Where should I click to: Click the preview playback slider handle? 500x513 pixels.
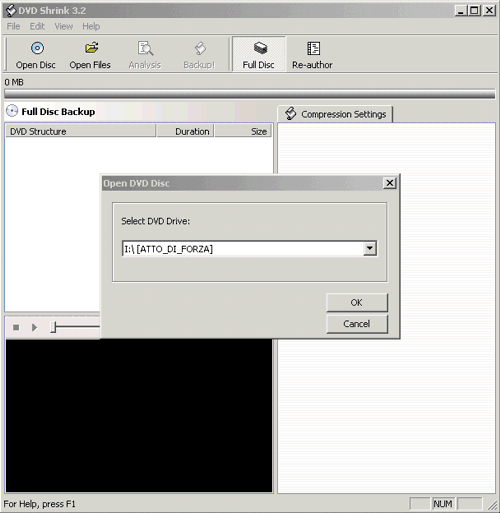(53, 327)
